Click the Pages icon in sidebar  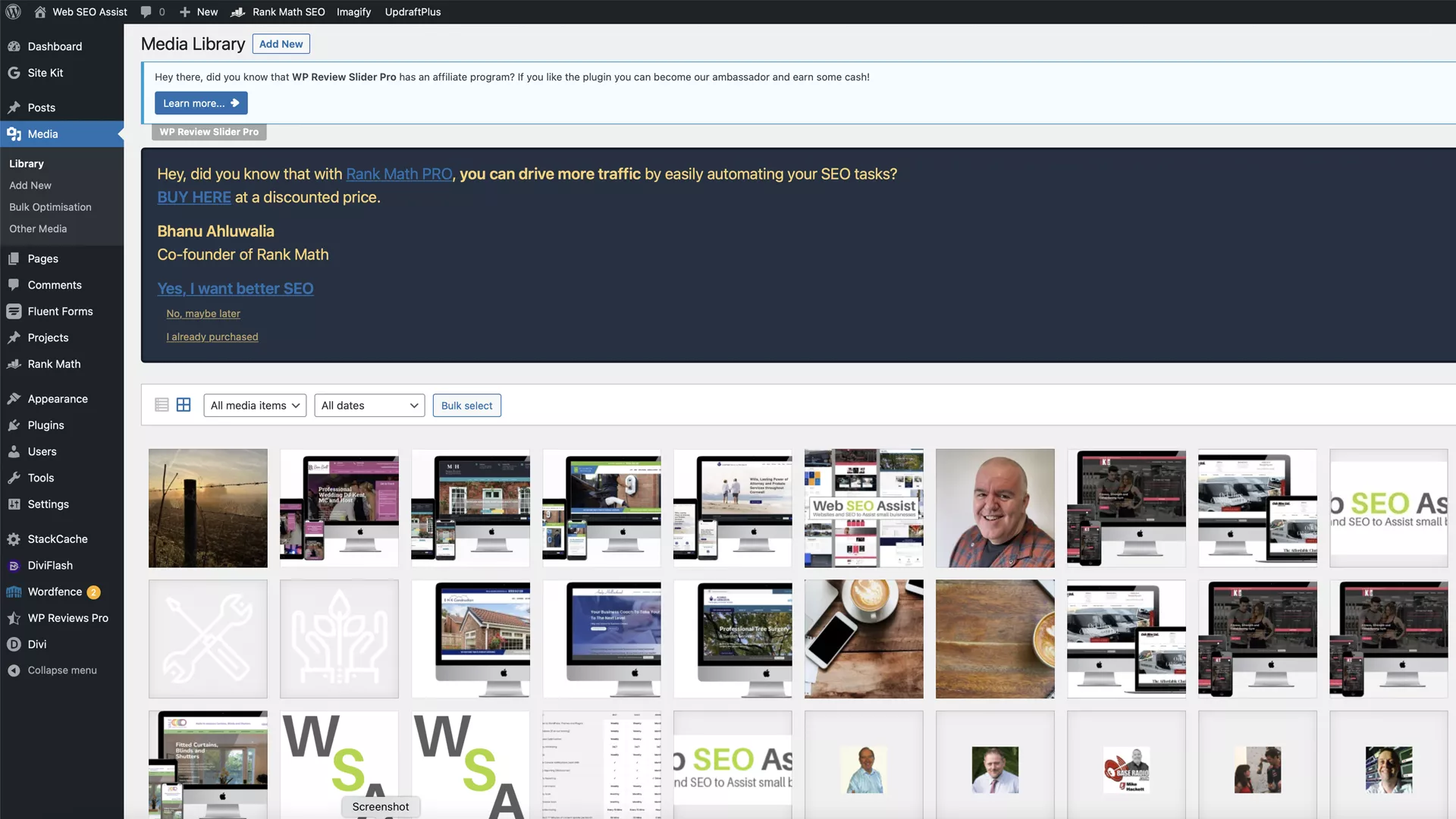[x=14, y=258]
